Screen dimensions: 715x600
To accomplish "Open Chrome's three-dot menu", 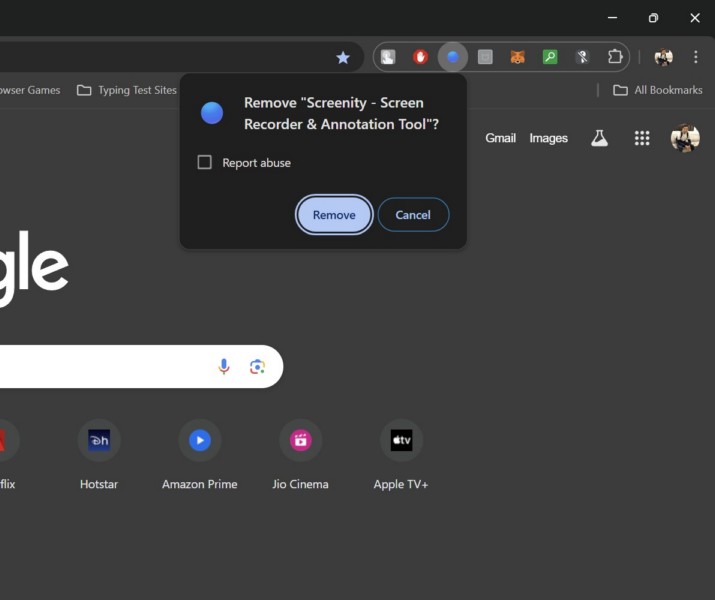I will (696, 57).
